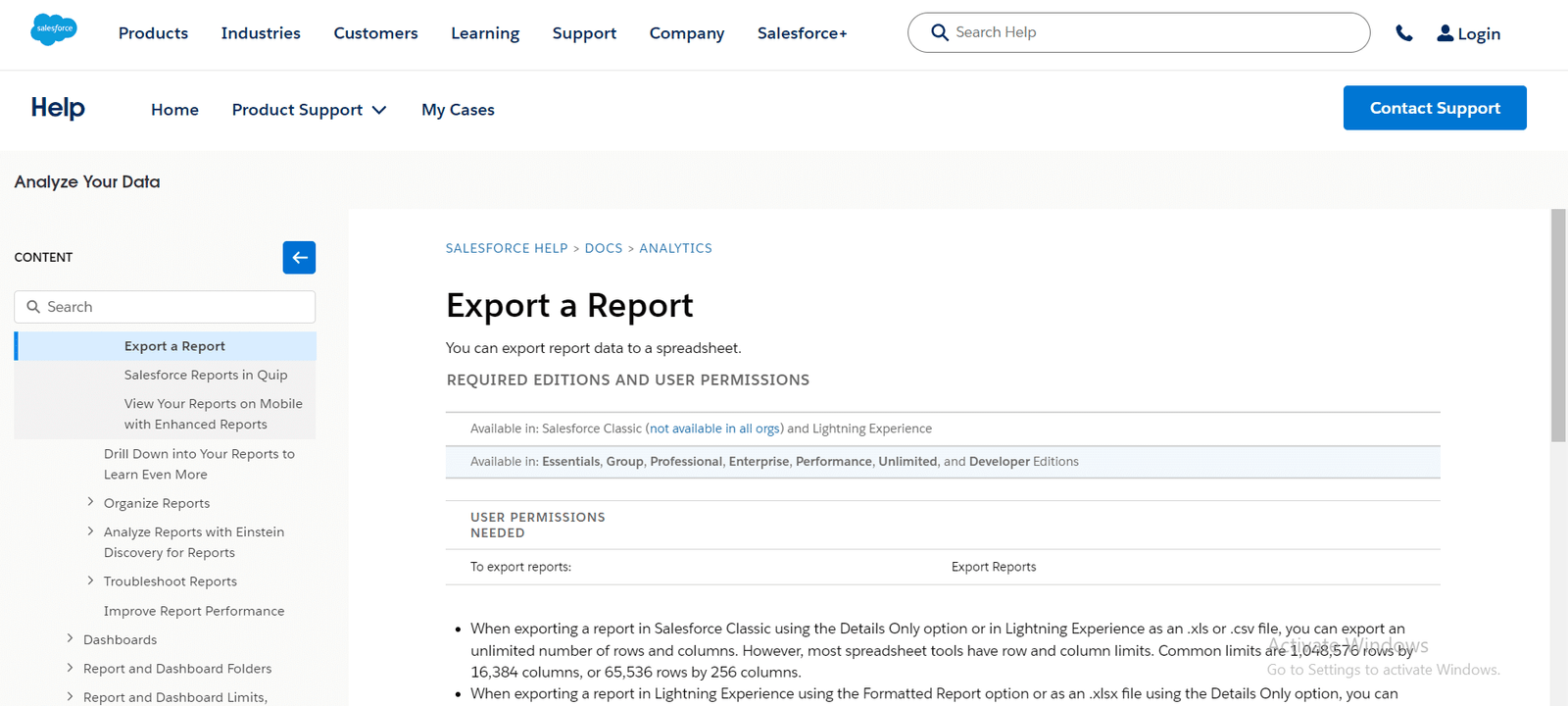Expand the Troubleshoot Reports chevron
Screen dimensions: 1568x706
click(x=90, y=580)
